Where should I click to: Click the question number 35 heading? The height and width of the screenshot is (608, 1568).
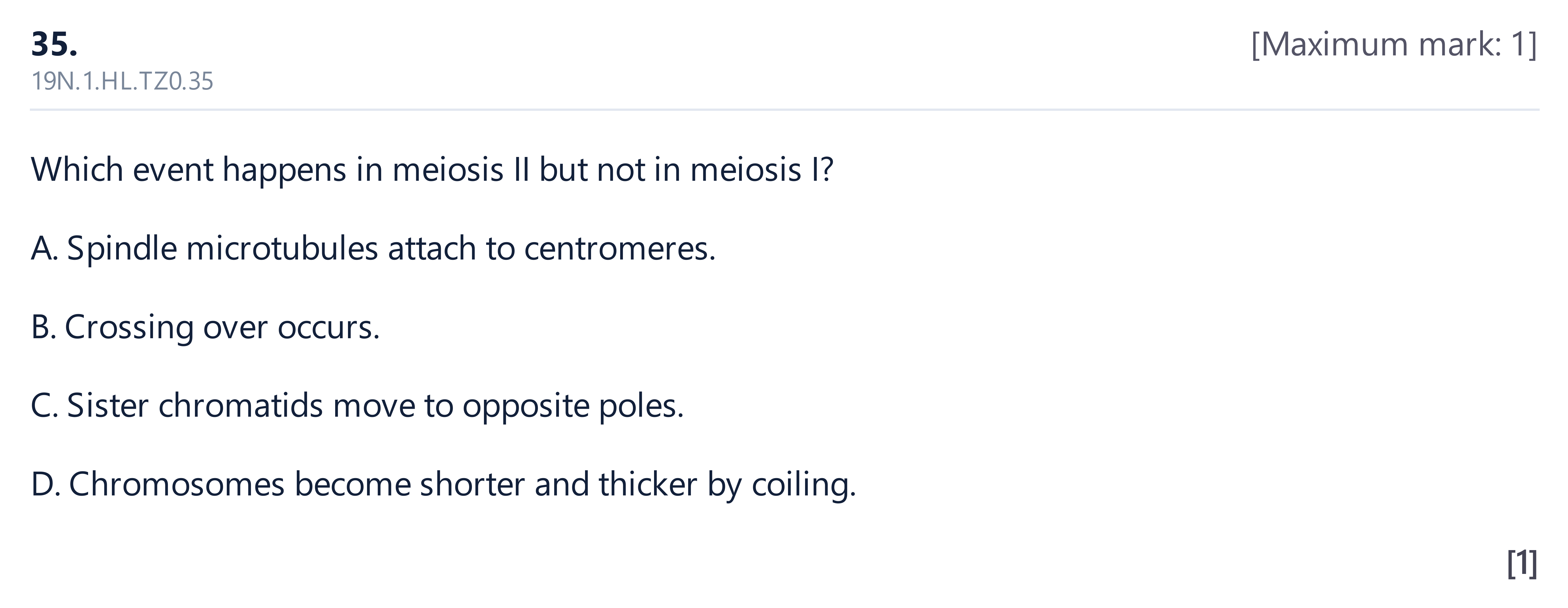tap(54, 44)
